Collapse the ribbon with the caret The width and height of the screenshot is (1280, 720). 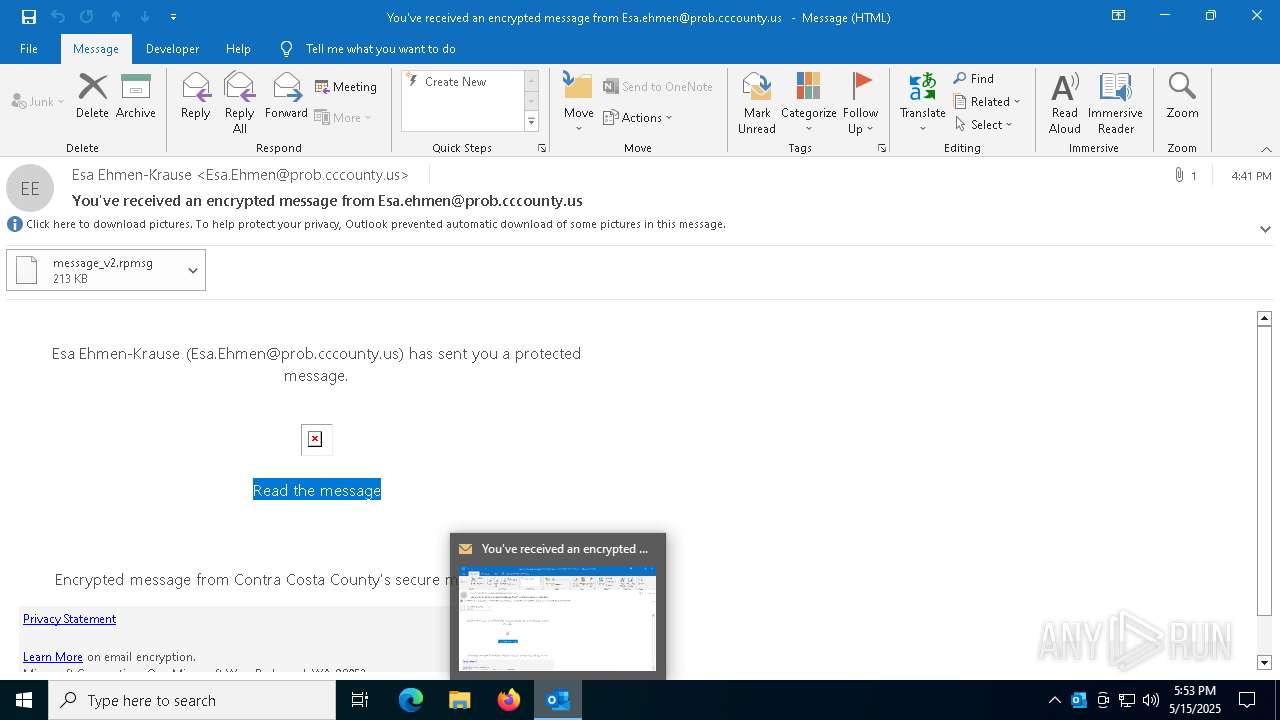(x=1266, y=149)
